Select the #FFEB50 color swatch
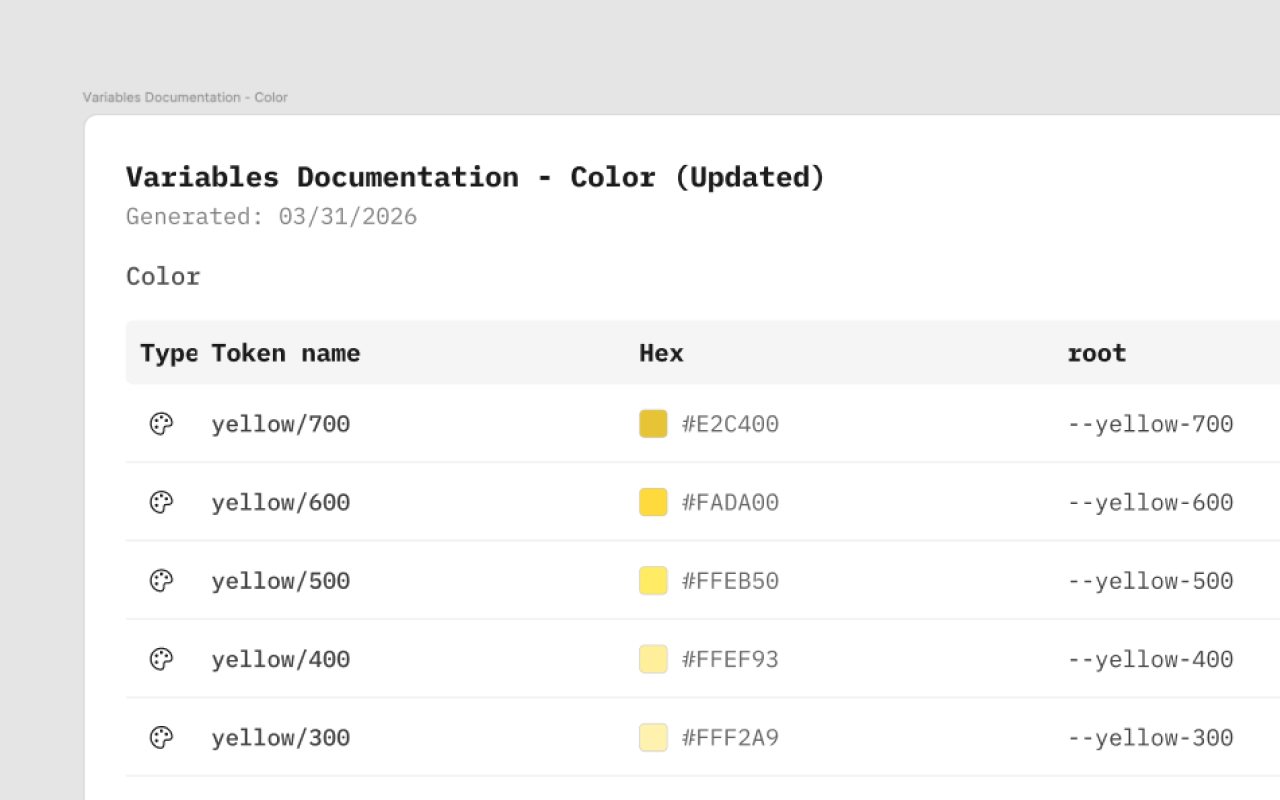Screen dimensions: 1280x800 click(653, 581)
